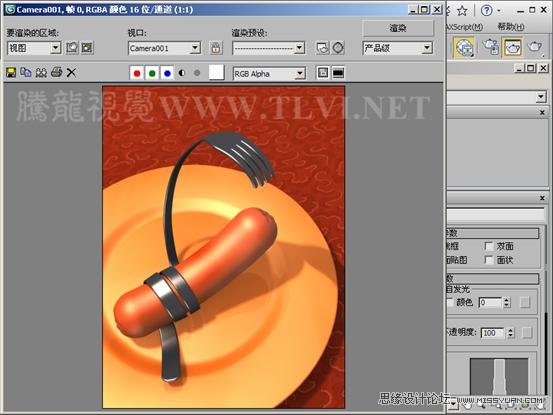
Task: Click the question mark help icon
Action: coord(486,11)
